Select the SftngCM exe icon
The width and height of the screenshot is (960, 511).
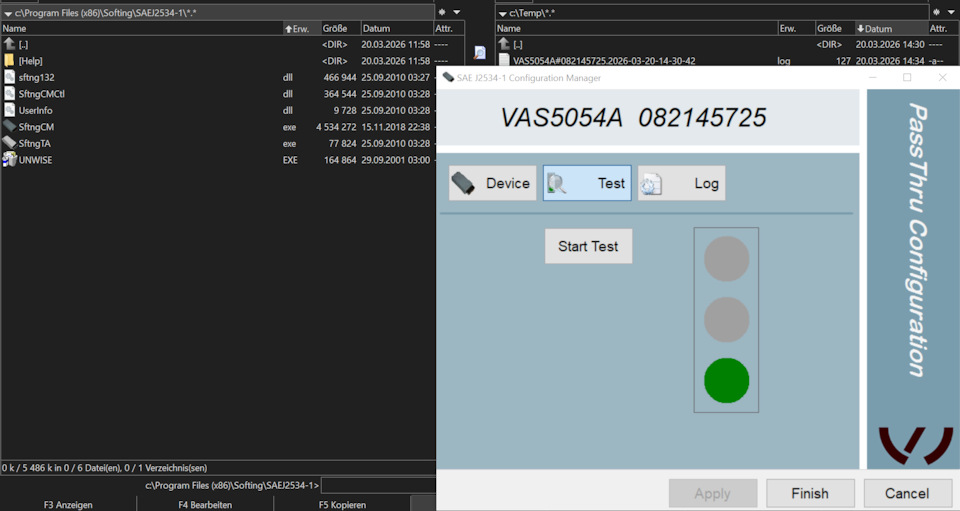pyautogui.click(x=9, y=126)
